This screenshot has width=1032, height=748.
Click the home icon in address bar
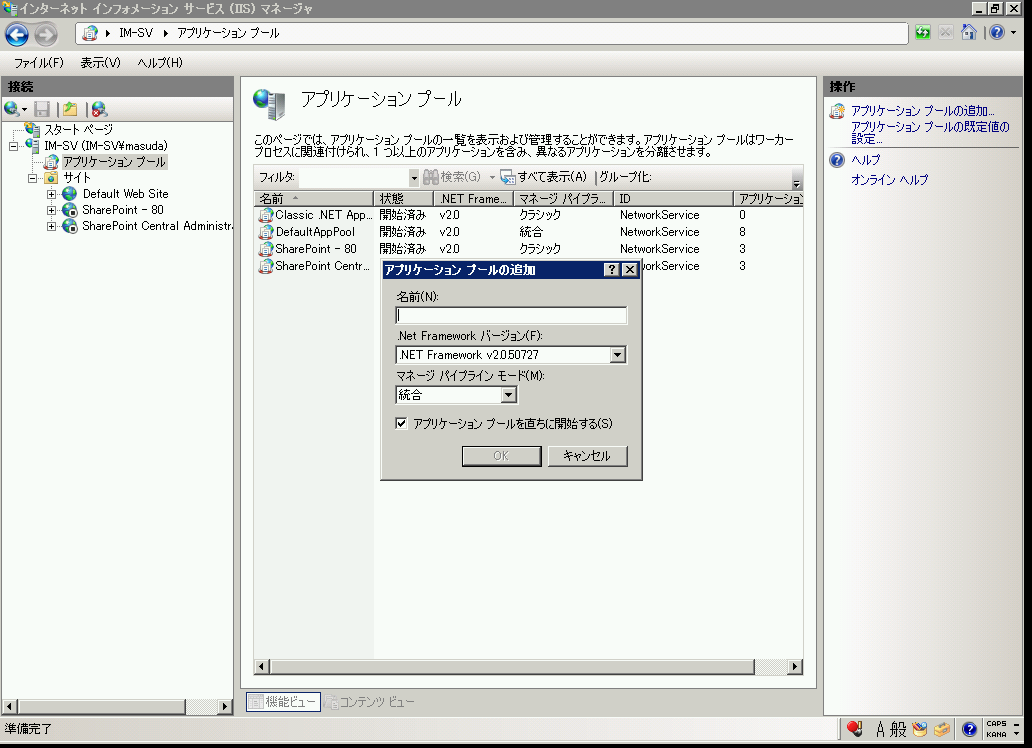(x=967, y=33)
